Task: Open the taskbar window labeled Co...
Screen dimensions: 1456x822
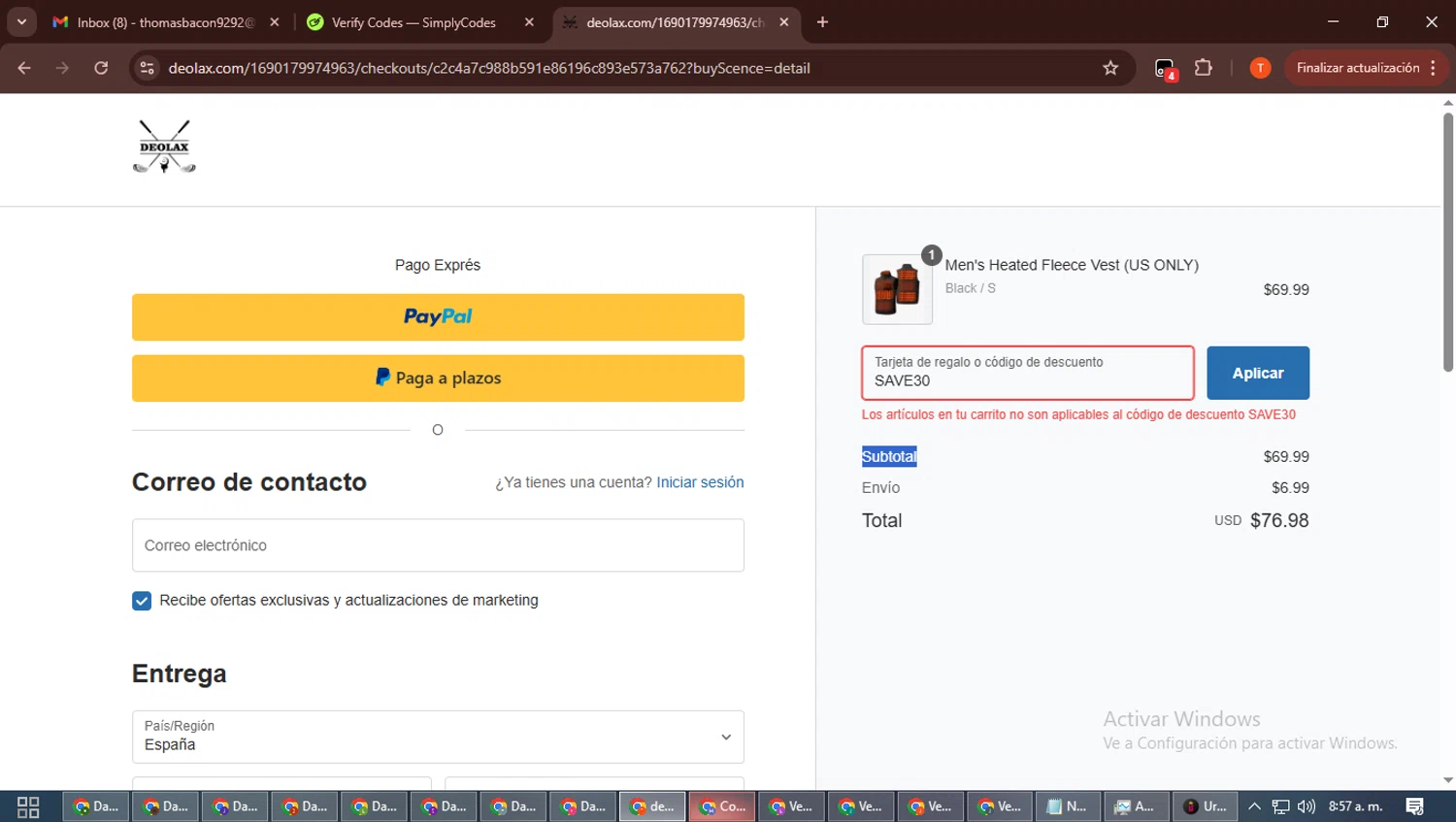Action: [x=722, y=806]
